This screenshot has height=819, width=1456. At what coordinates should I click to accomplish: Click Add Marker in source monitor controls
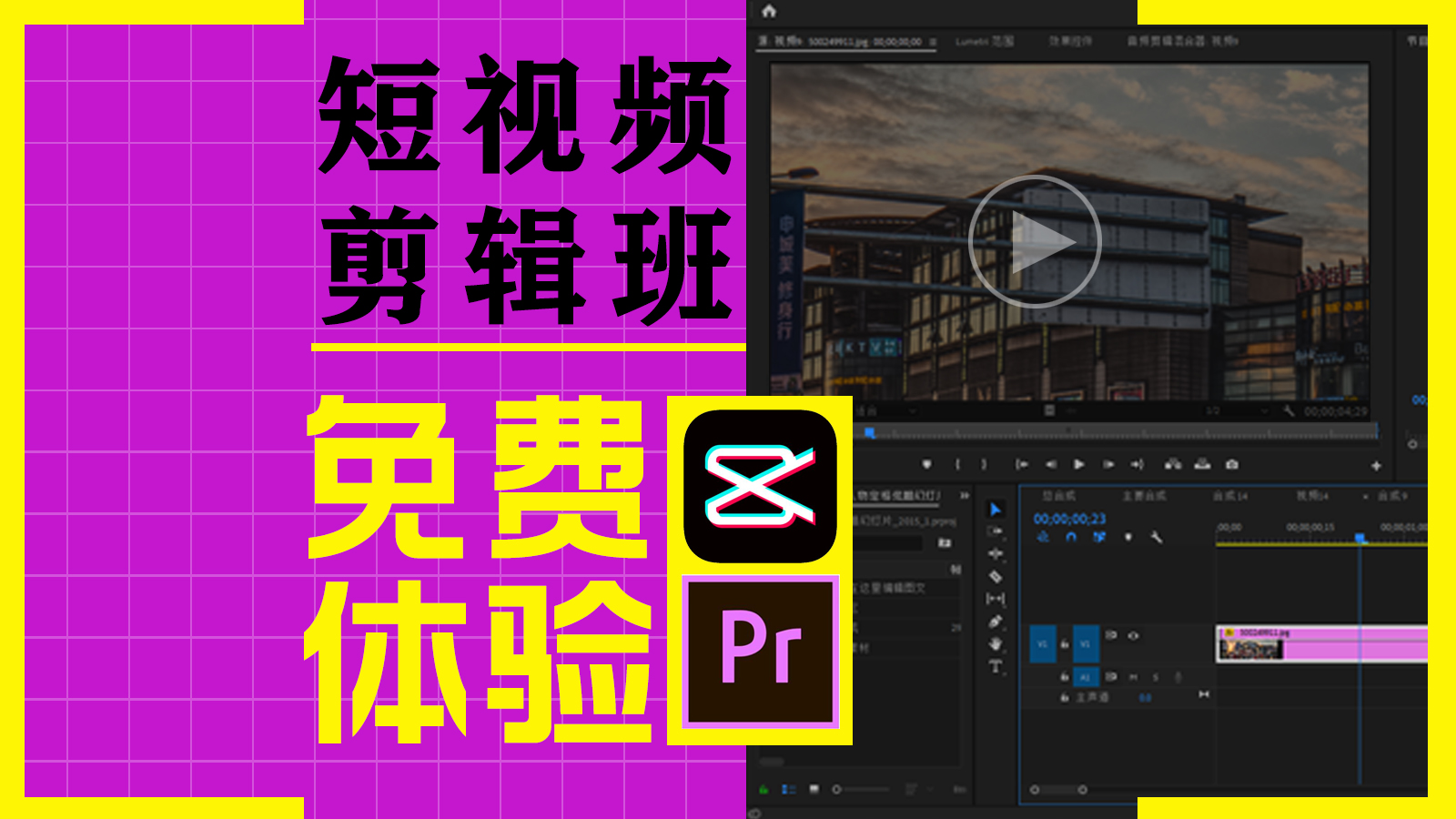pyautogui.click(x=927, y=464)
